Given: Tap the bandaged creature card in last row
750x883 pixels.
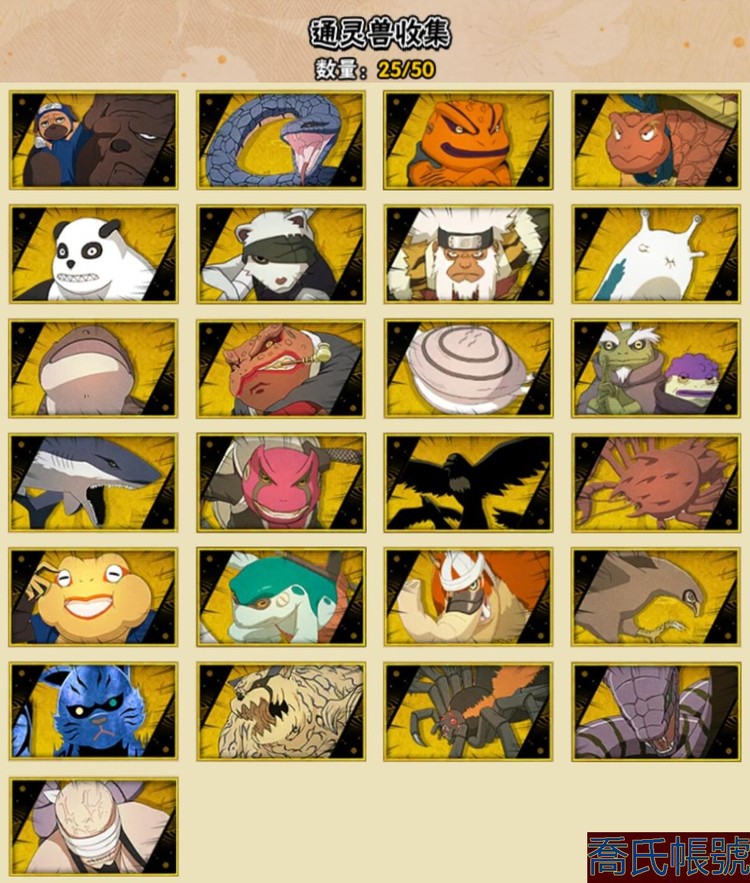Looking at the screenshot, I should click(x=93, y=826).
